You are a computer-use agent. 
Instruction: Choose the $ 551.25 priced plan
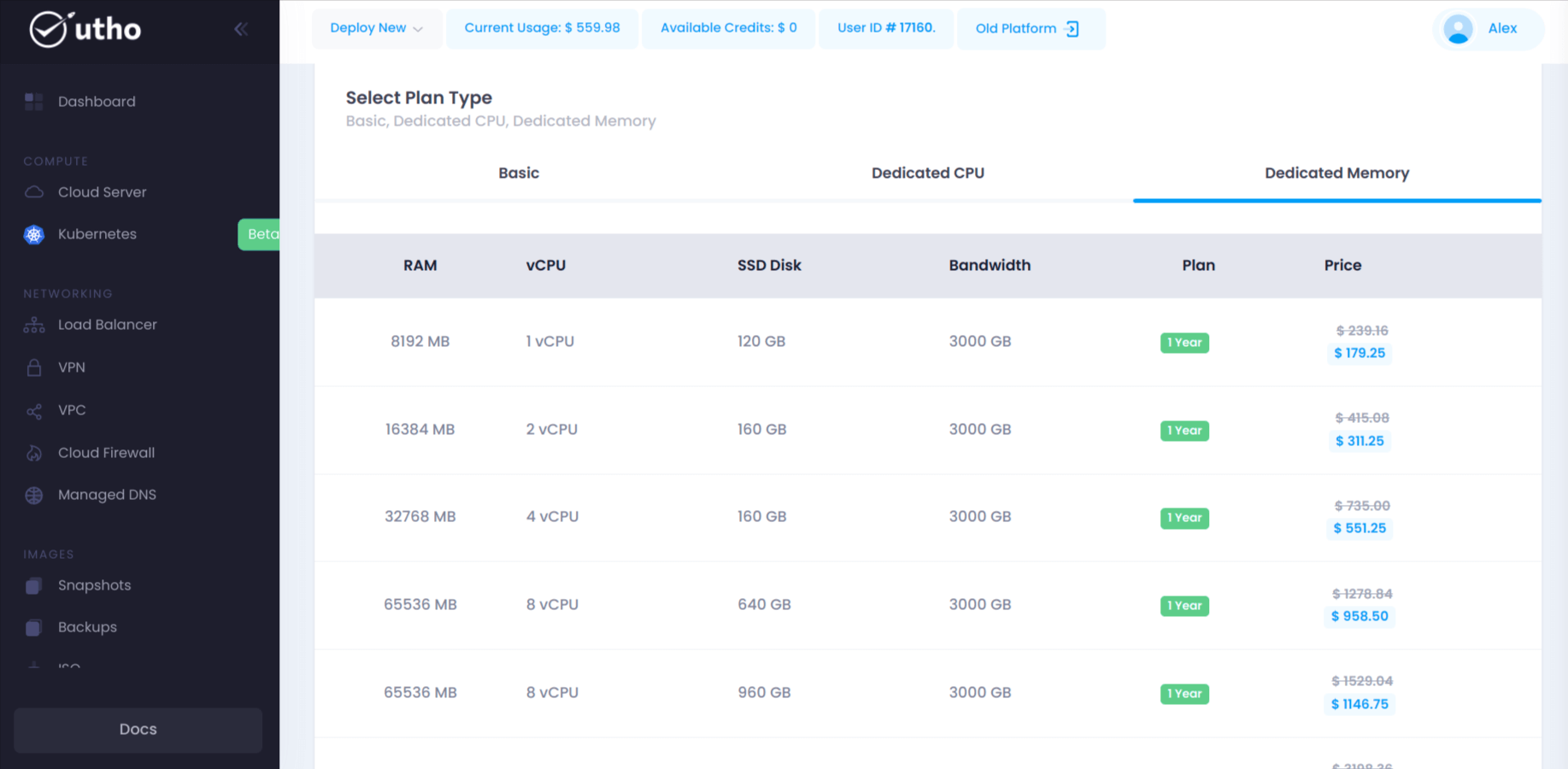(1359, 529)
